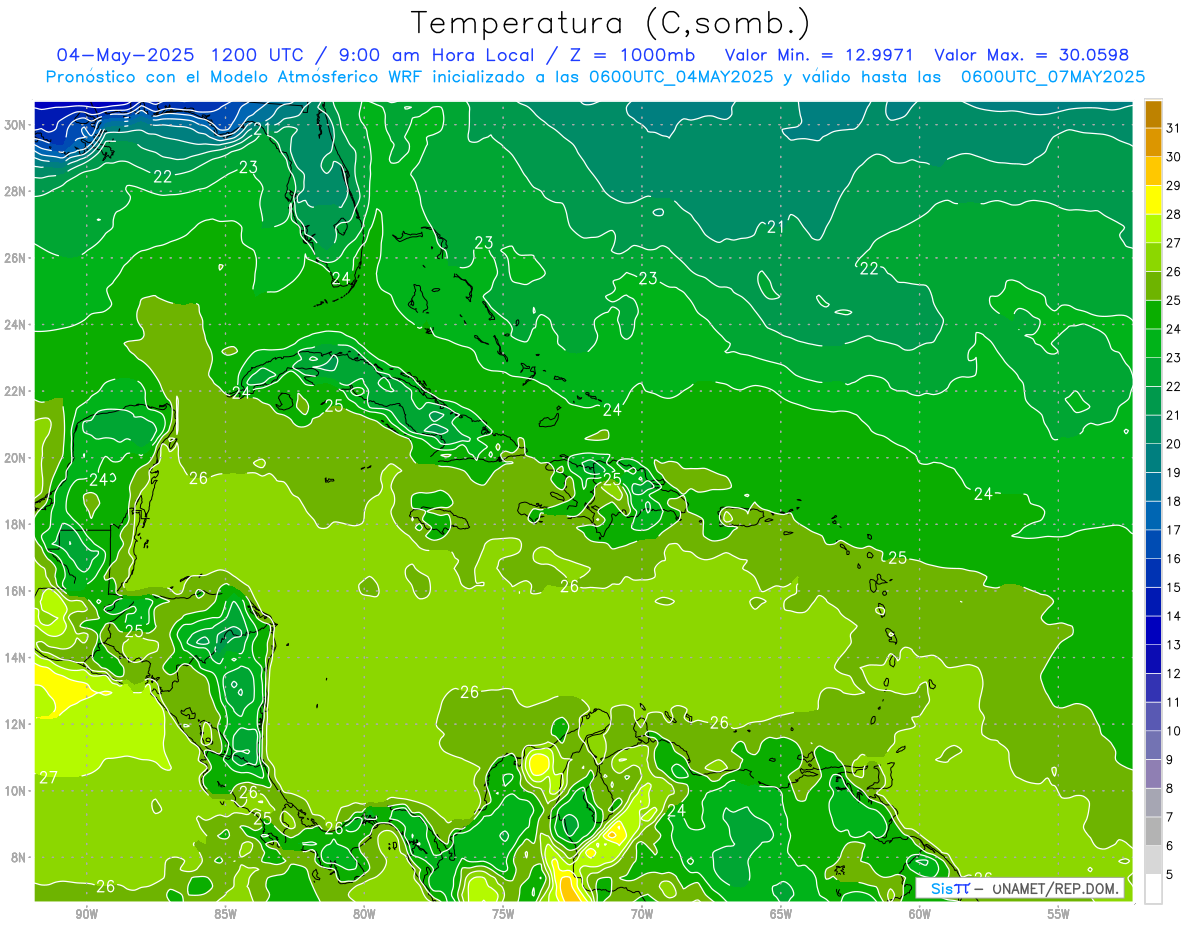This screenshot has width=1200, height=927.
Task: Click the color scale label 9
Action: click(1170, 760)
